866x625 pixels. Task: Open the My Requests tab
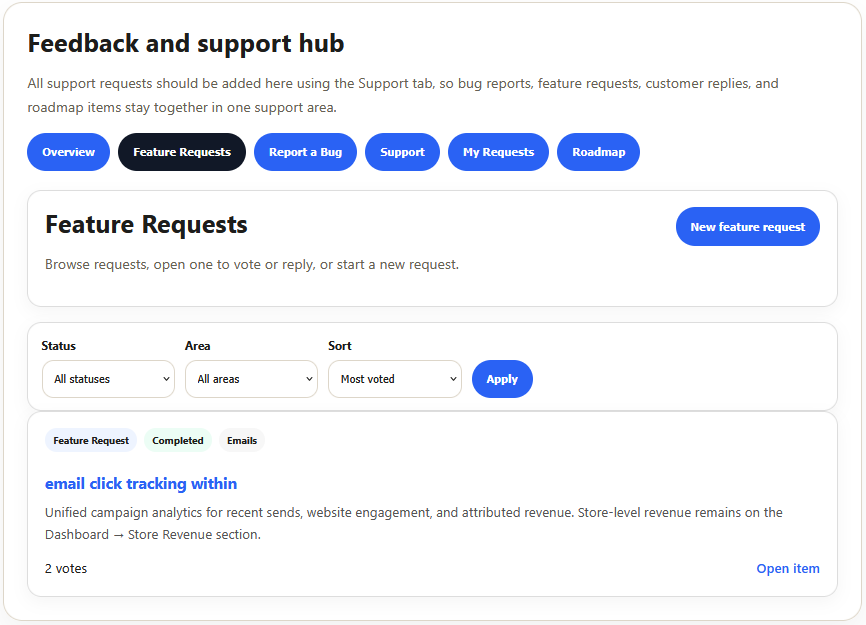click(x=498, y=152)
